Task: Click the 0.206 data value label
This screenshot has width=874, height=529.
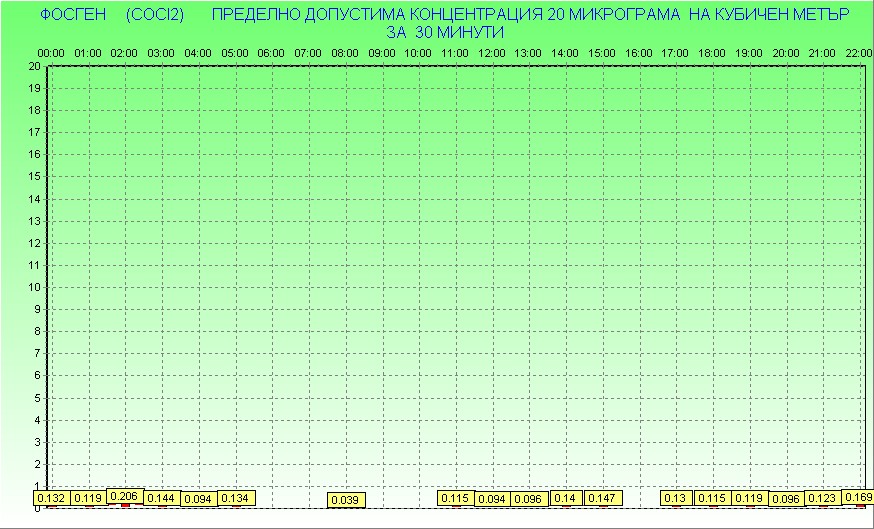Action: tap(124, 496)
